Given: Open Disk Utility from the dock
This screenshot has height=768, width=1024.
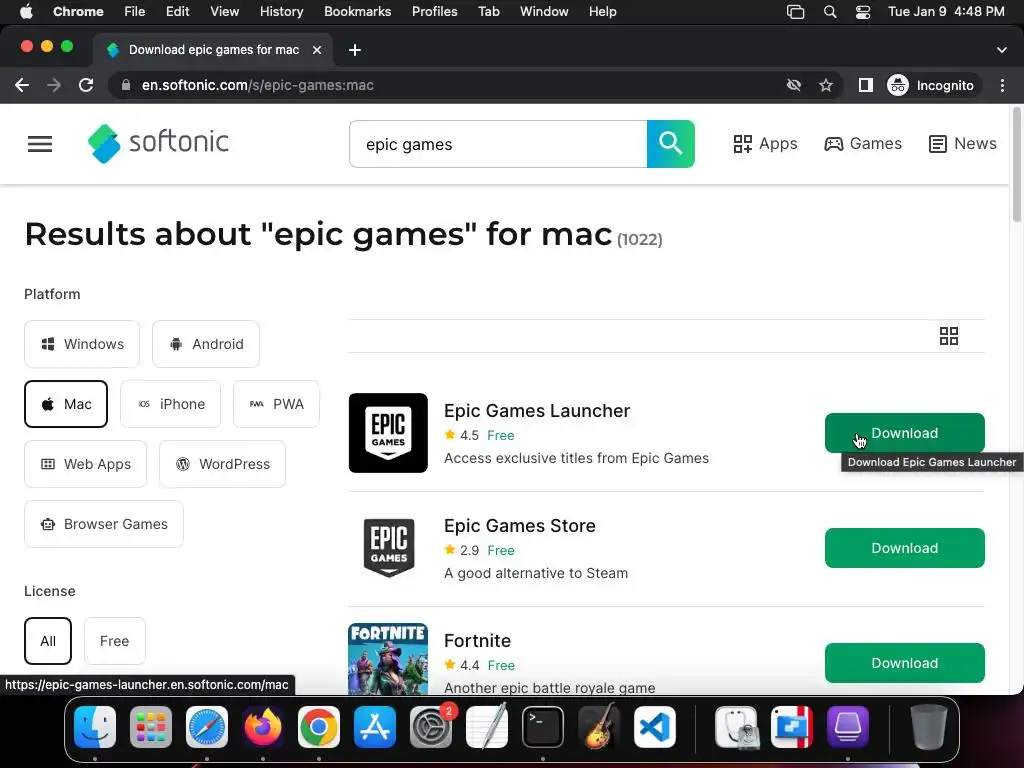Looking at the screenshot, I should [x=736, y=727].
